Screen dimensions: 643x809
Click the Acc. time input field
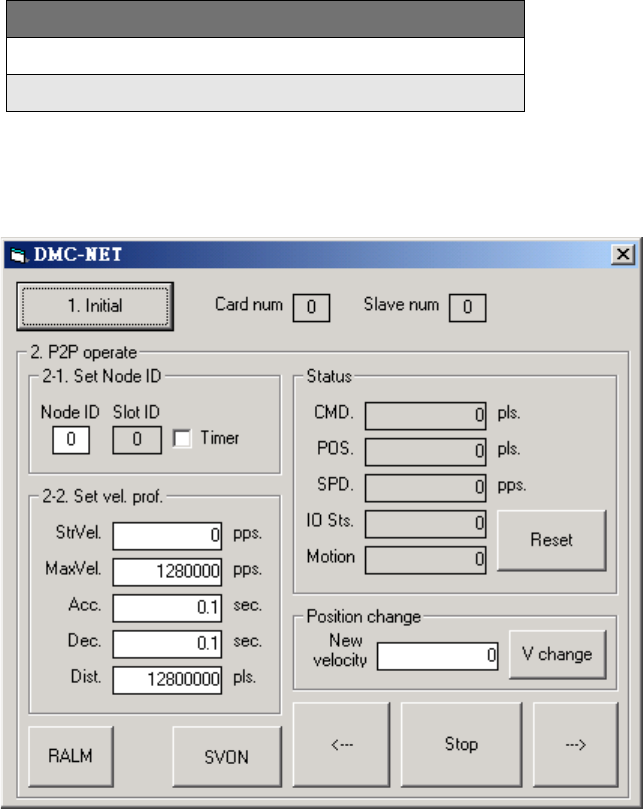coord(167,608)
